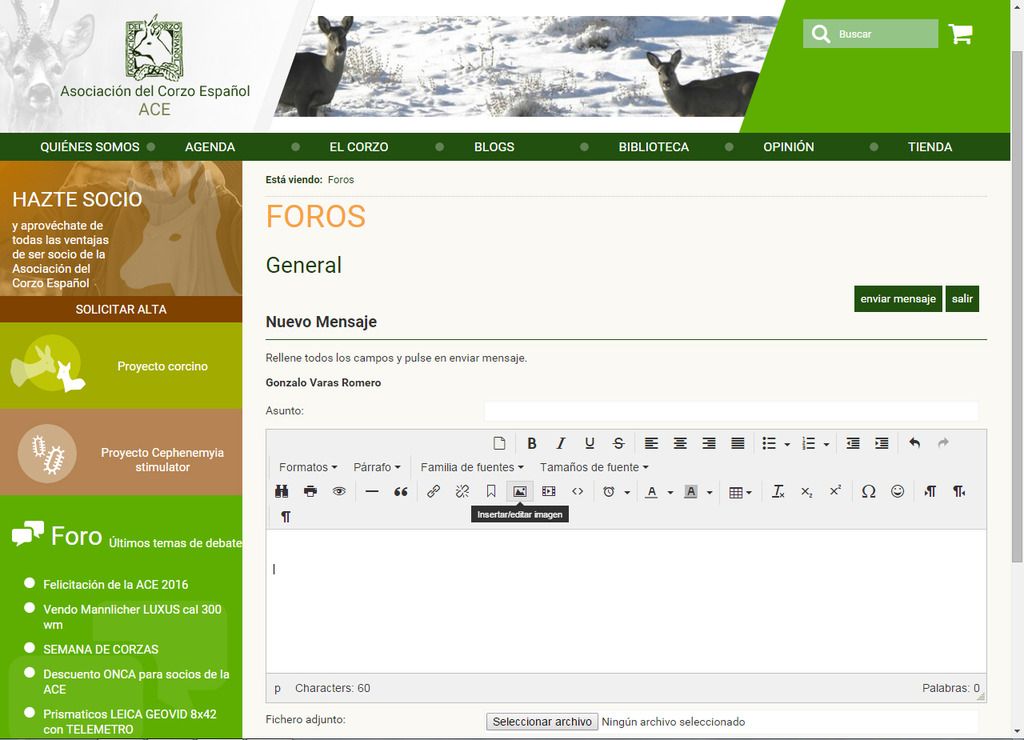Open the BIBLIOTECA menu item
The image size is (1024, 740).
point(653,147)
